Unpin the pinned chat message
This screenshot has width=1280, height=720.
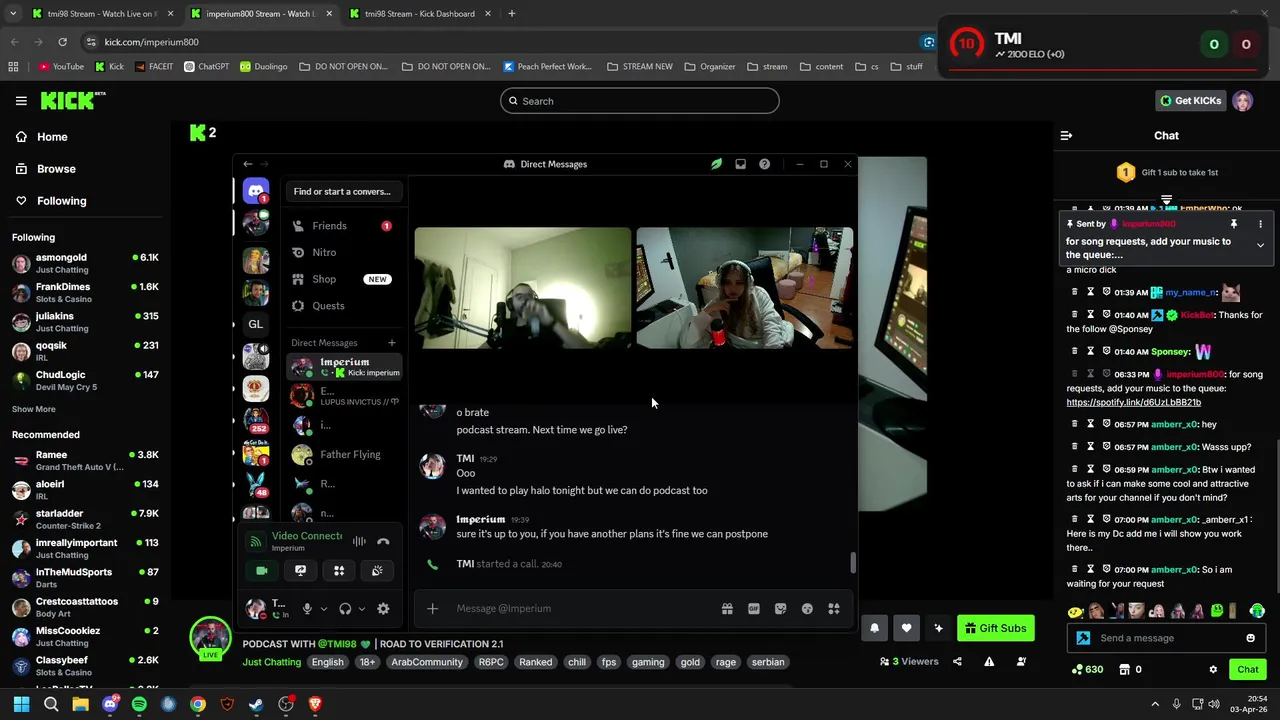1234,224
